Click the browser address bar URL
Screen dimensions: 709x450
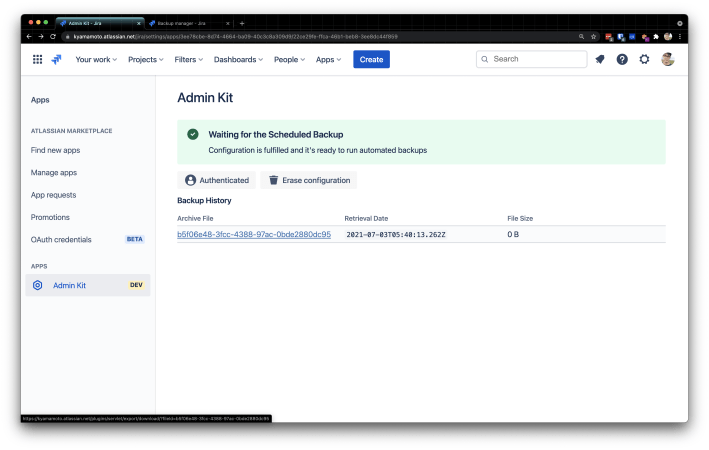(x=235, y=37)
